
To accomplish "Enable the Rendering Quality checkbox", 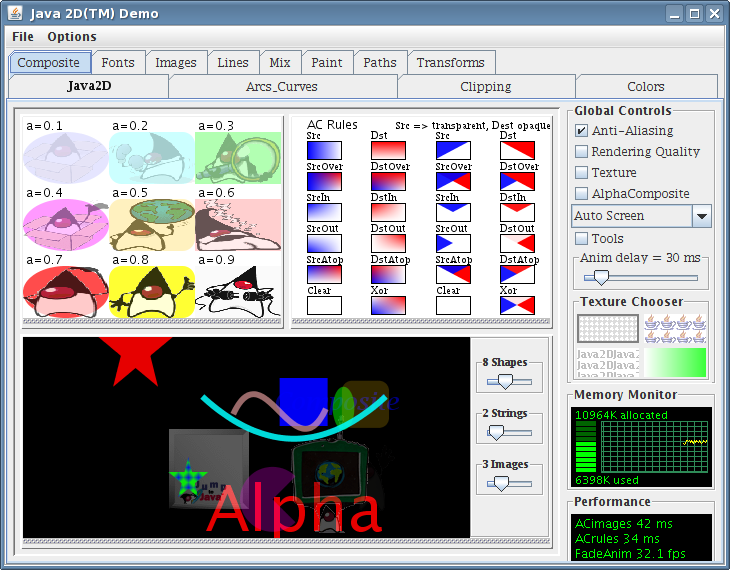I will (x=581, y=152).
